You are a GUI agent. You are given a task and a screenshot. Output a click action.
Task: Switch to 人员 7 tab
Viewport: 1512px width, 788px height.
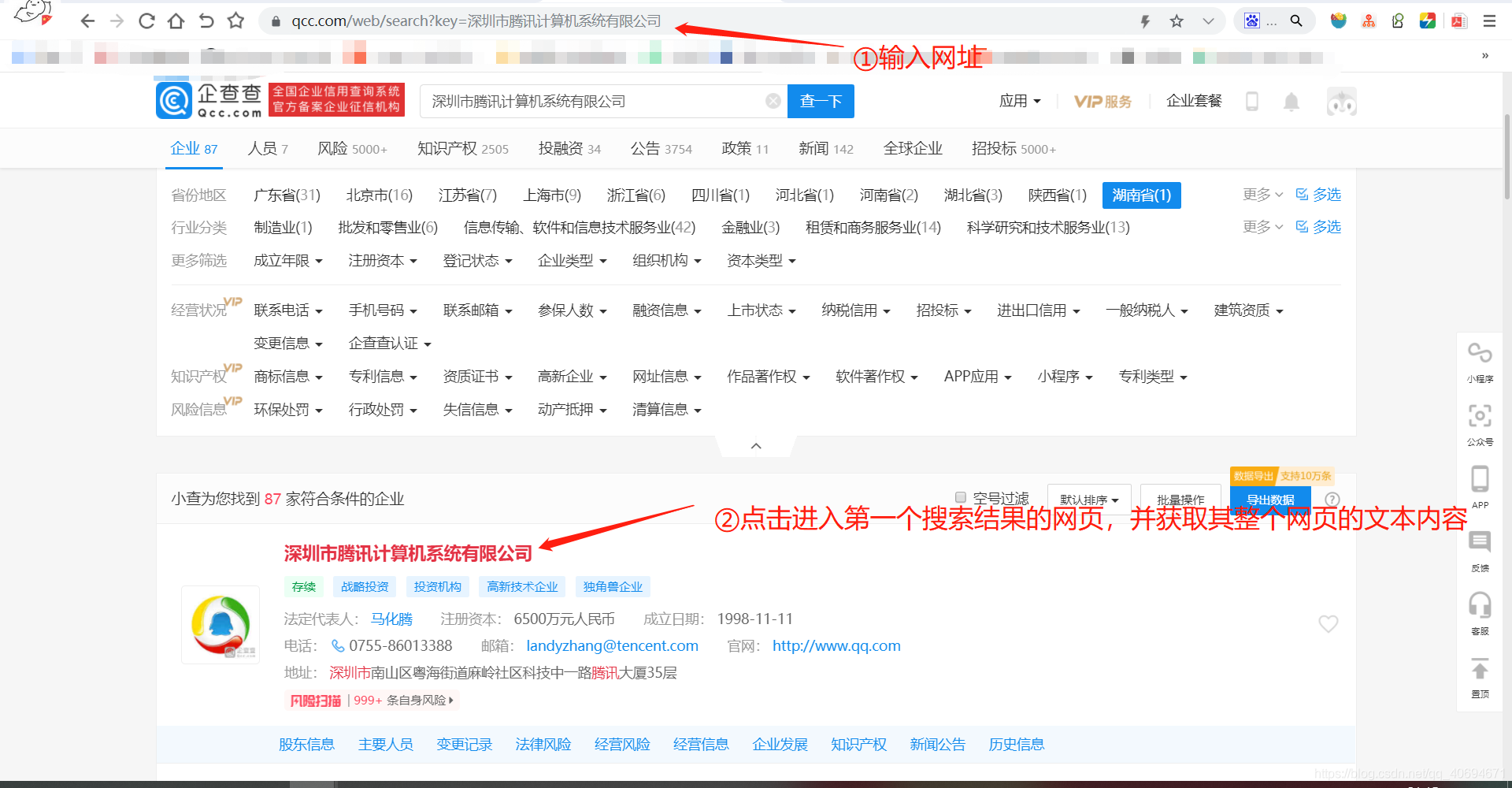(x=268, y=148)
